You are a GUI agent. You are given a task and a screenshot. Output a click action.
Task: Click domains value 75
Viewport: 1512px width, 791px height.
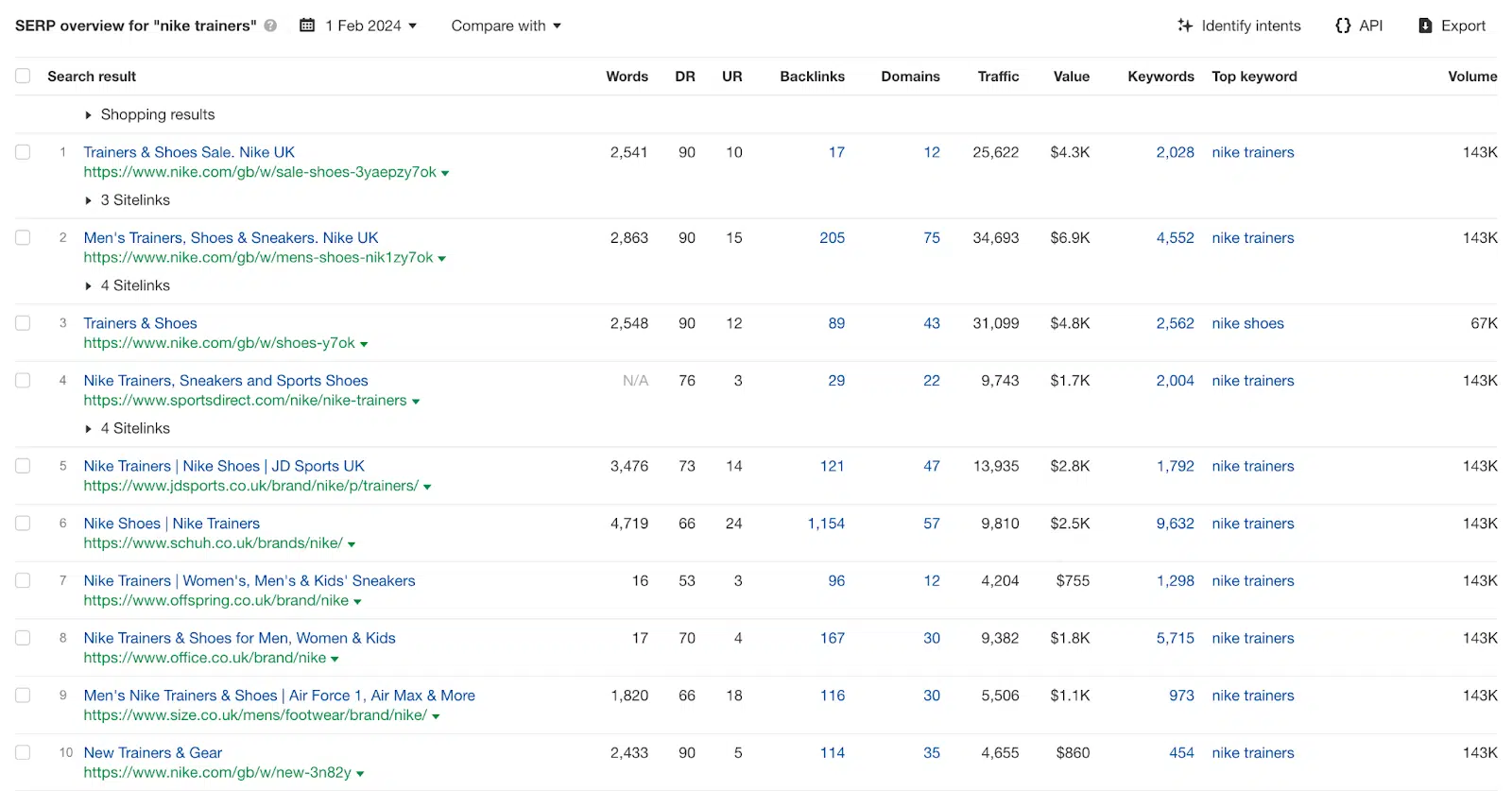pyautogui.click(x=932, y=238)
